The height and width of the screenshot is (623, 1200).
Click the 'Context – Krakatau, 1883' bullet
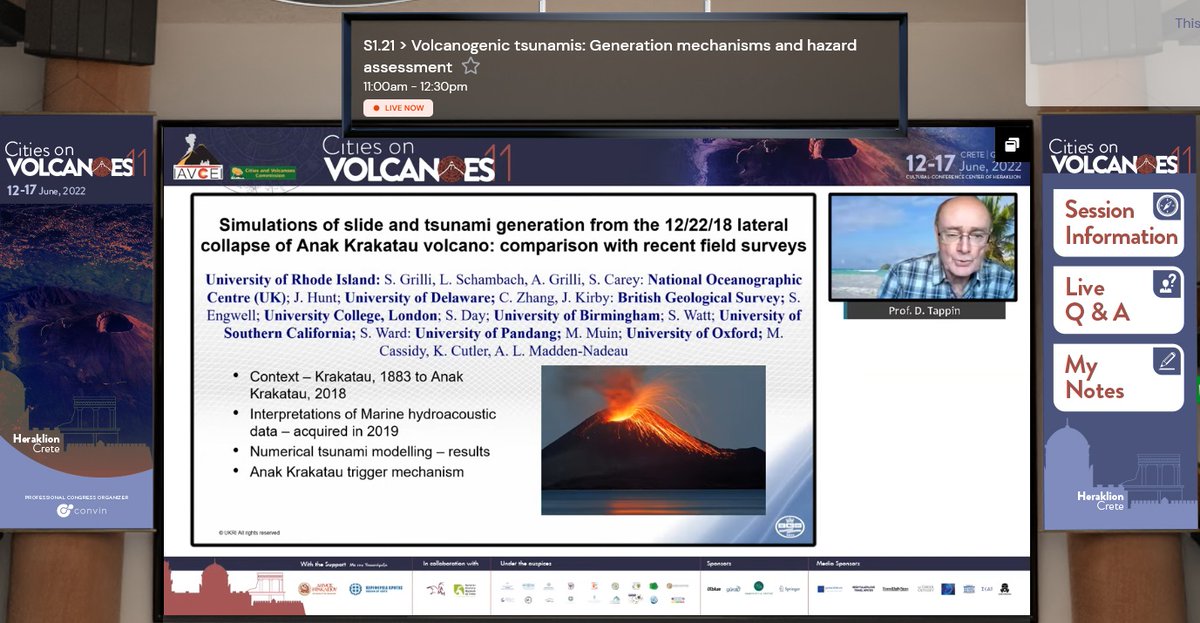tap(355, 384)
